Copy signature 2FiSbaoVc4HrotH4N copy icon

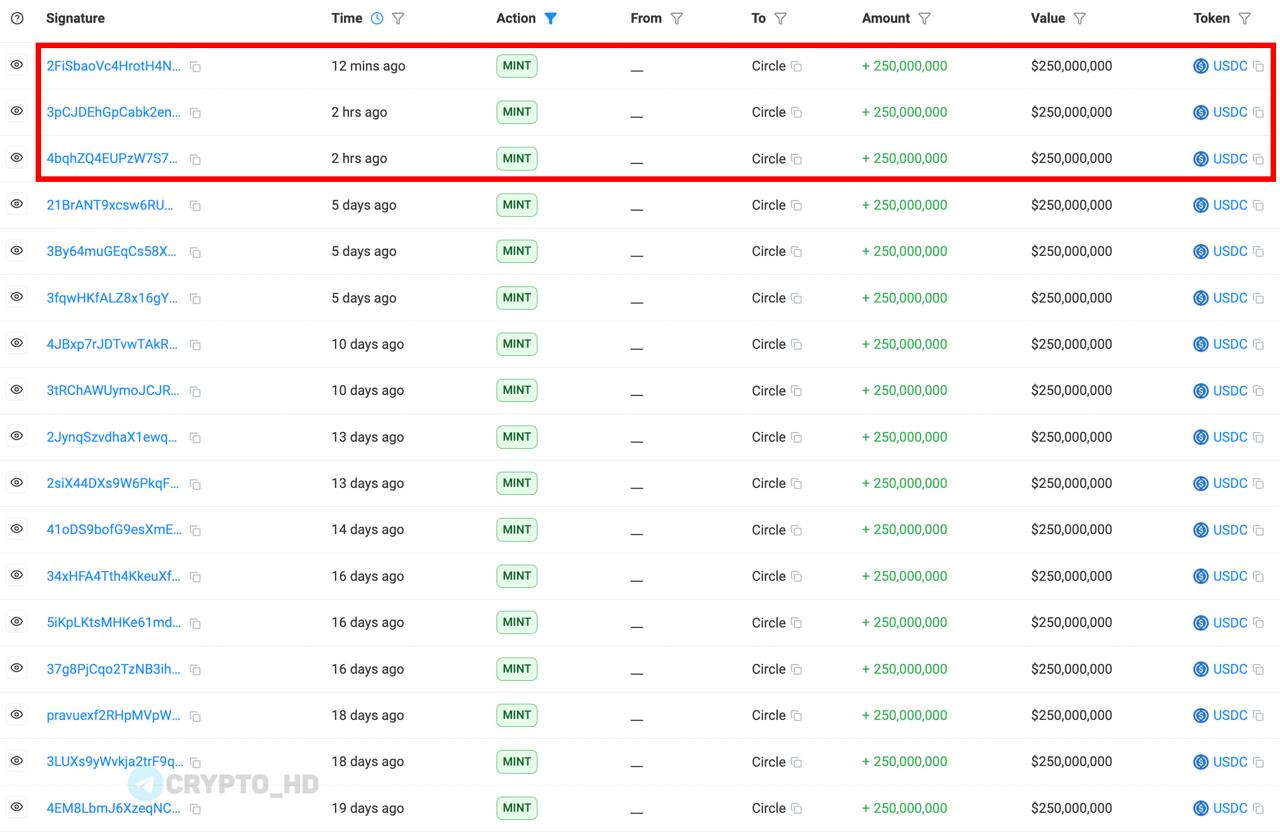click(195, 67)
